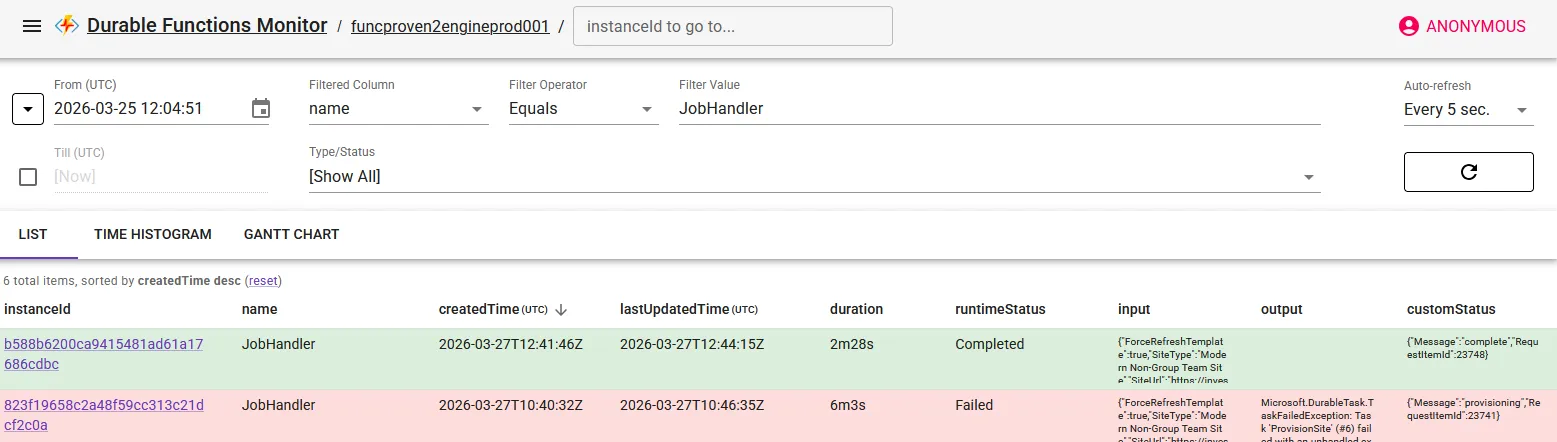Select the List tab
This screenshot has width=1557, height=442.
click(33, 234)
